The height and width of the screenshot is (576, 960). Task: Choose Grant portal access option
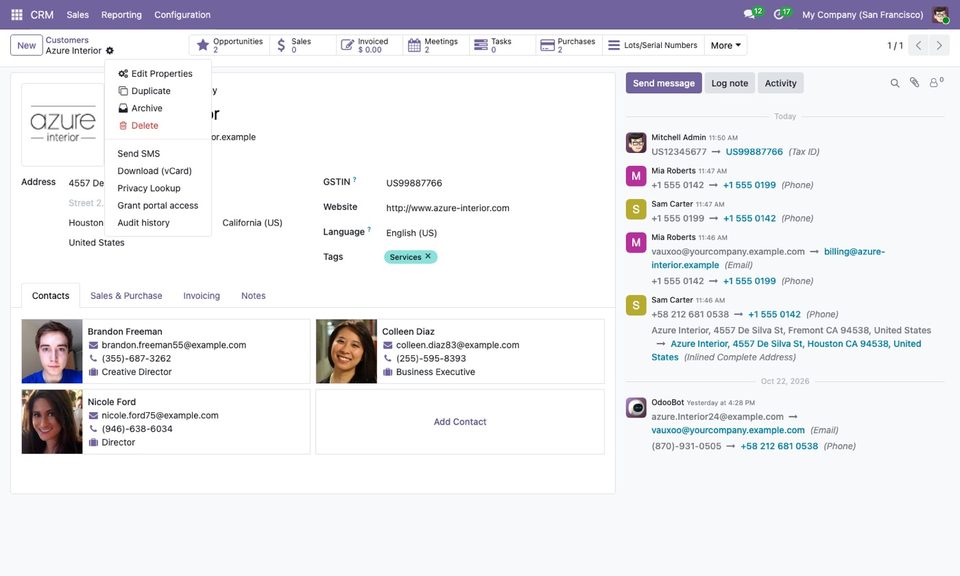pos(157,206)
